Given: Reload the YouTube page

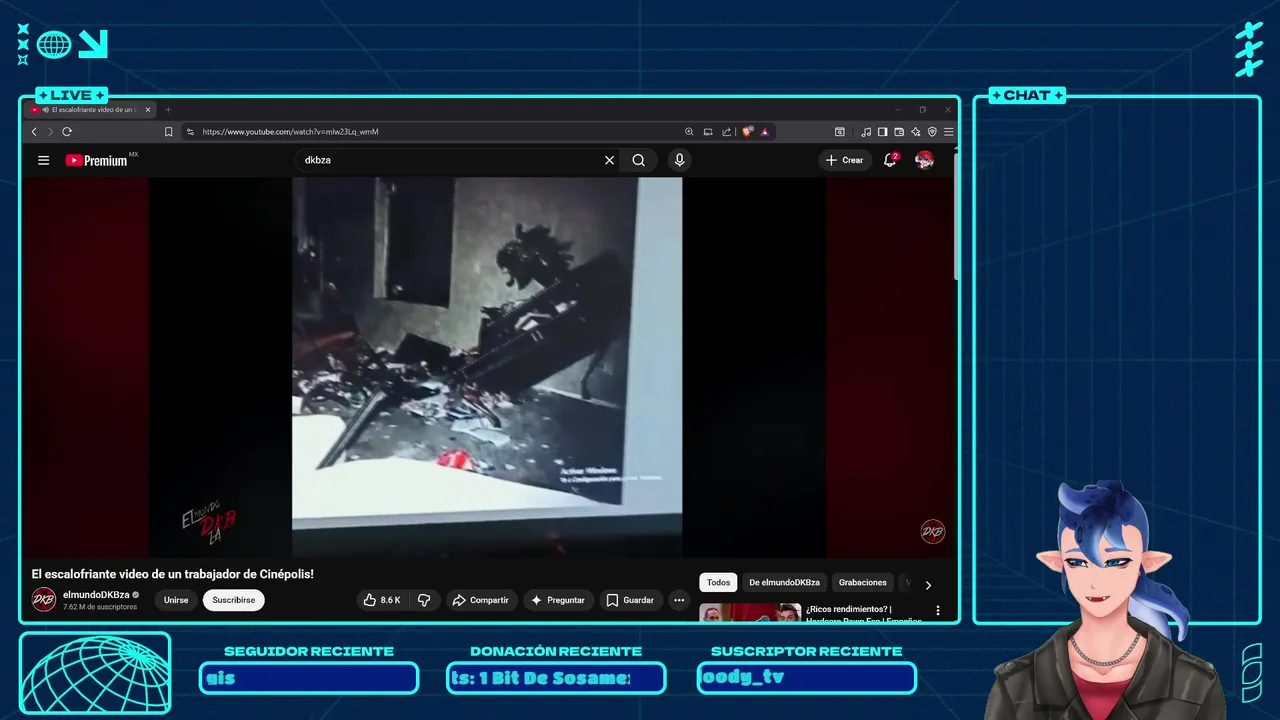Looking at the screenshot, I should (x=67, y=132).
